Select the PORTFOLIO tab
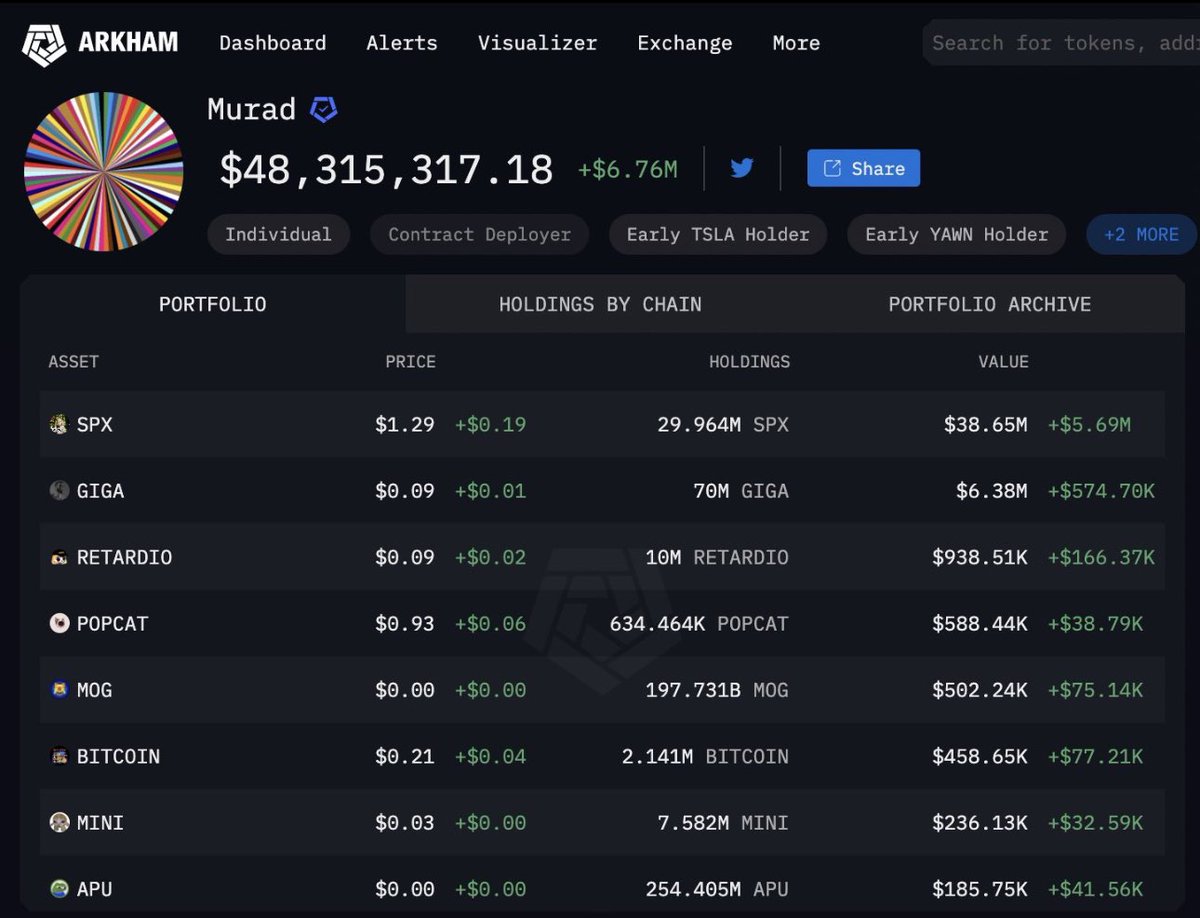 pyautogui.click(x=213, y=304)
